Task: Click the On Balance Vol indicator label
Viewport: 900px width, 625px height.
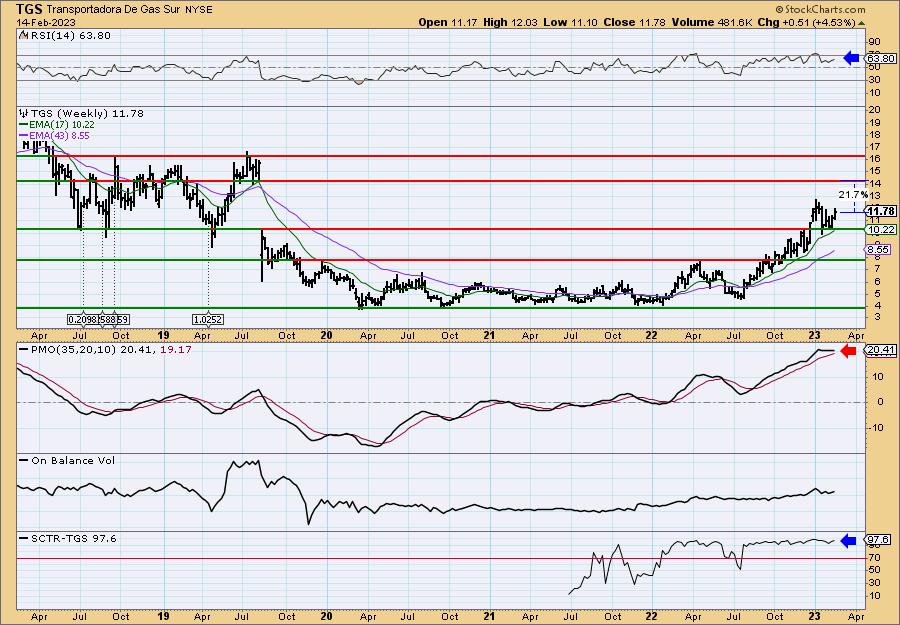Action: [x=72, y=461]
